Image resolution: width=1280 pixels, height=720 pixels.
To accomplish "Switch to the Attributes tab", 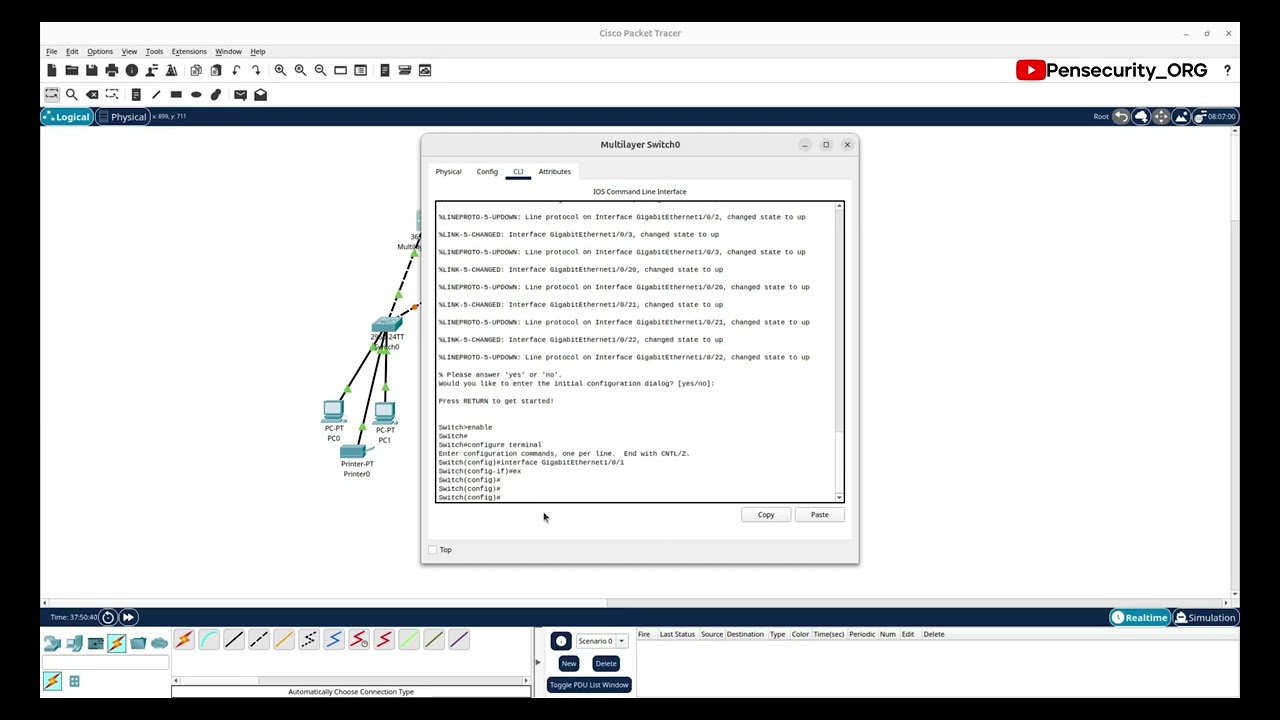I will point(554,172).
